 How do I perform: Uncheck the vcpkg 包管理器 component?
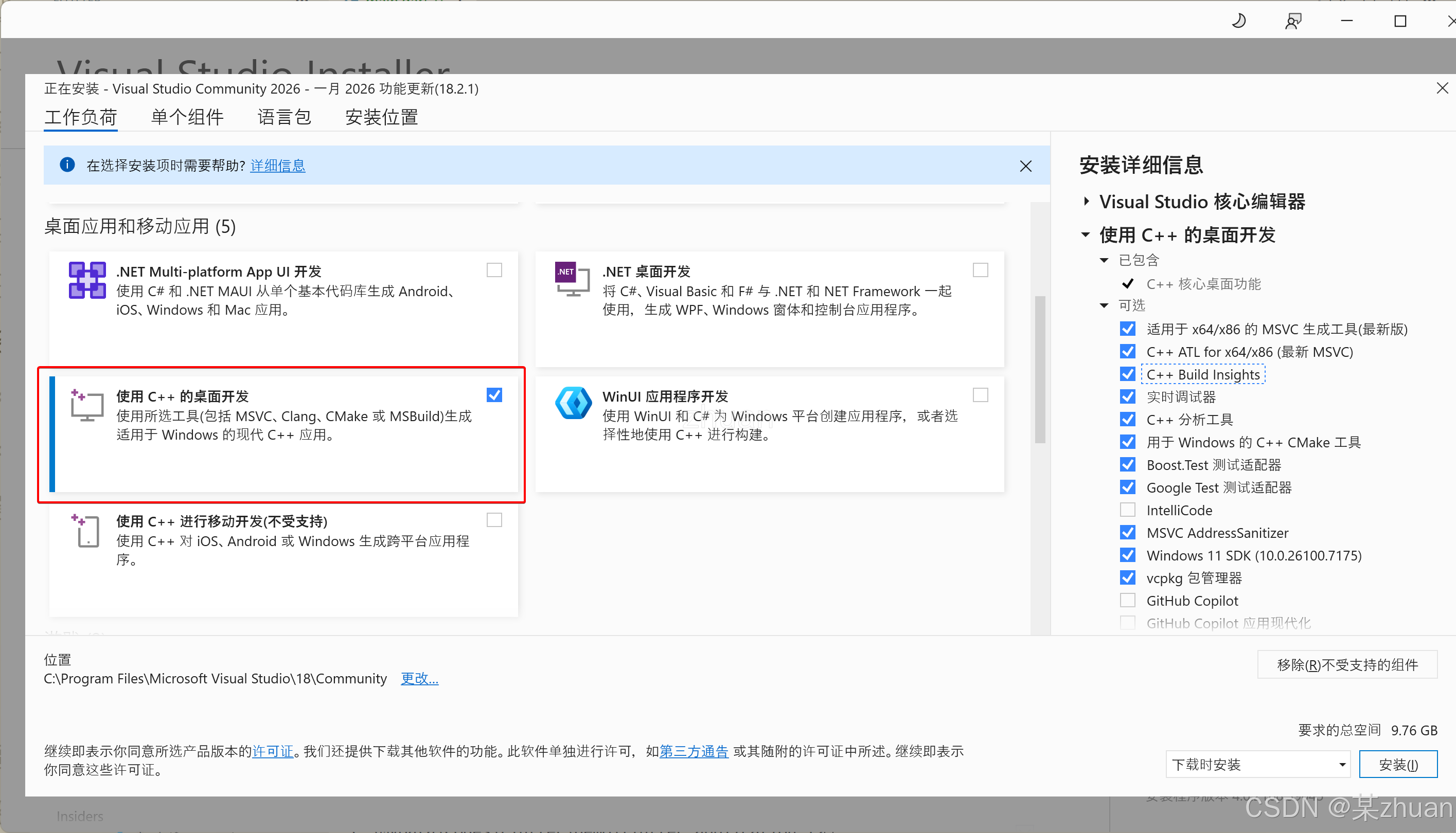[x=1127, y=578]
